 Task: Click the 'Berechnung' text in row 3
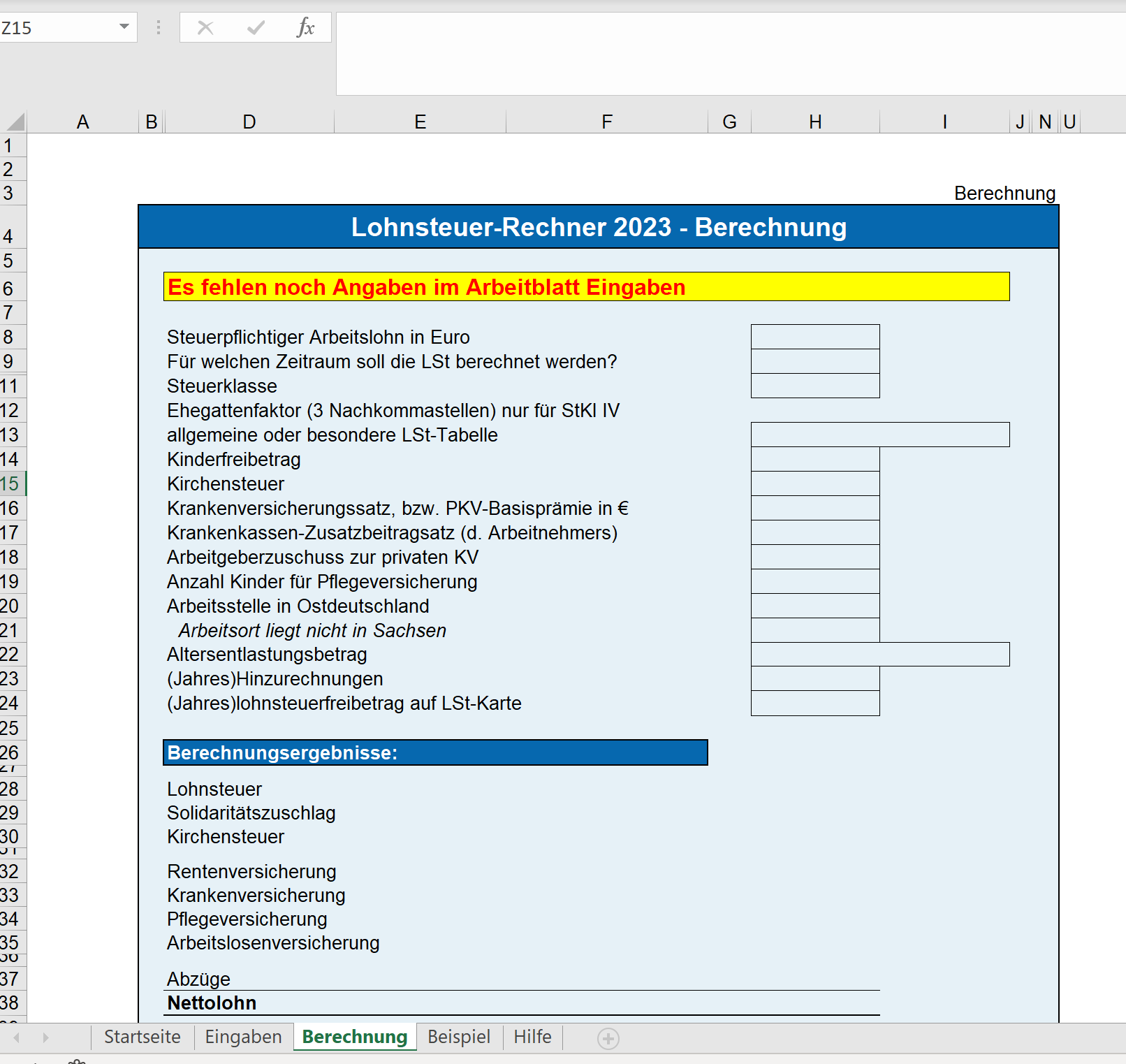pyautogui.click(x=1004, y=193)
